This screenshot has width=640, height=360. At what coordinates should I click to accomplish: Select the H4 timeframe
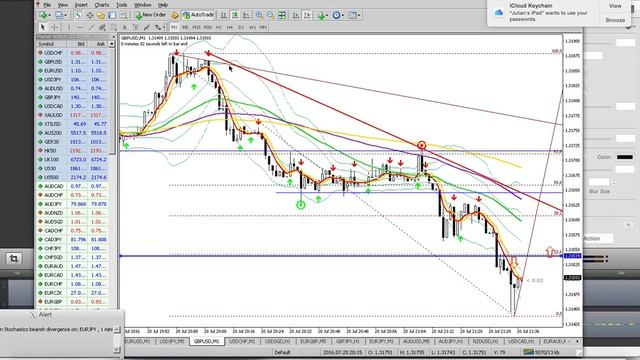(x=229, y=27)
